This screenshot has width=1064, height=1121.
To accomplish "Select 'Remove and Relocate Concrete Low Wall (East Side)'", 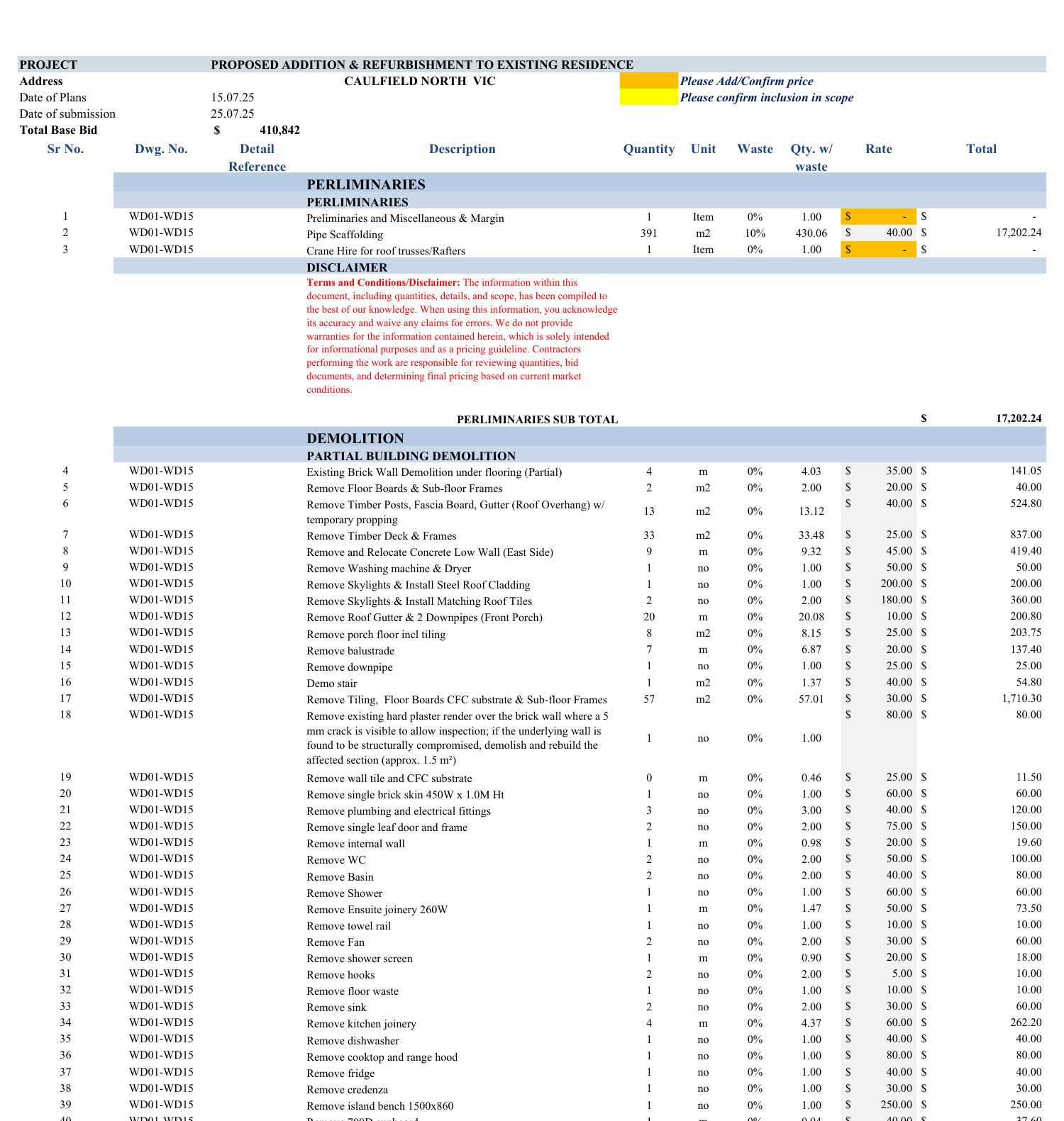I will pos(430,552).
